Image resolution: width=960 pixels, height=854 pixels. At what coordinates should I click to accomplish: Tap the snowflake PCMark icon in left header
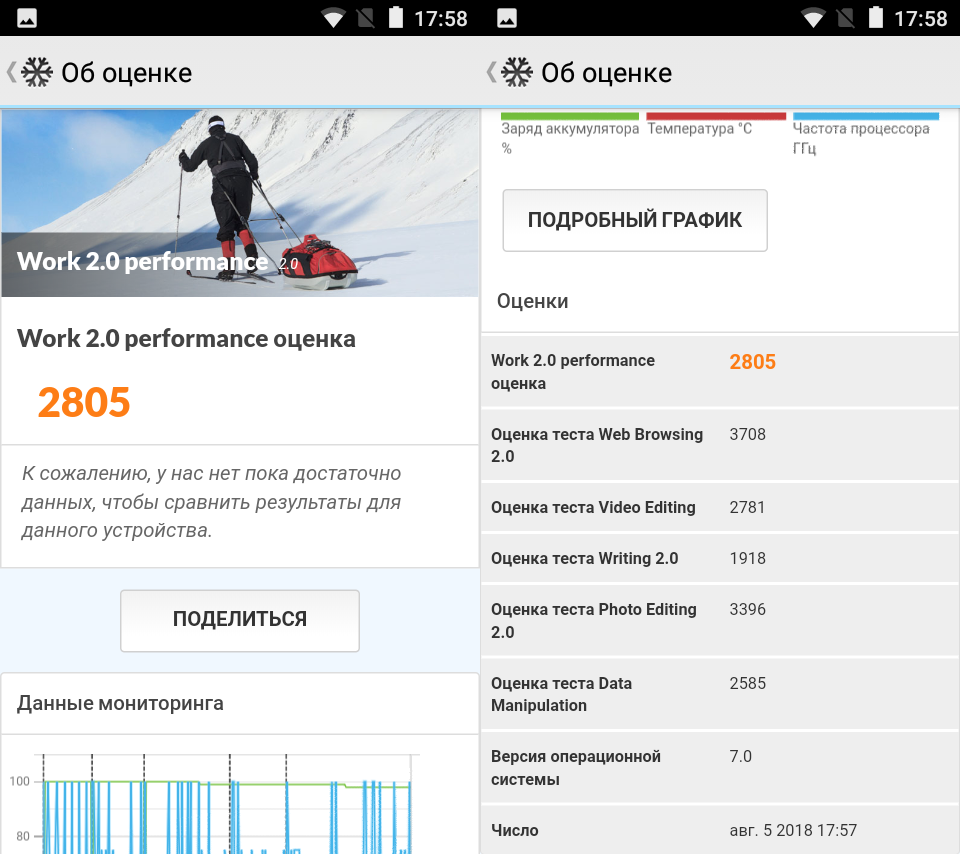37,72
